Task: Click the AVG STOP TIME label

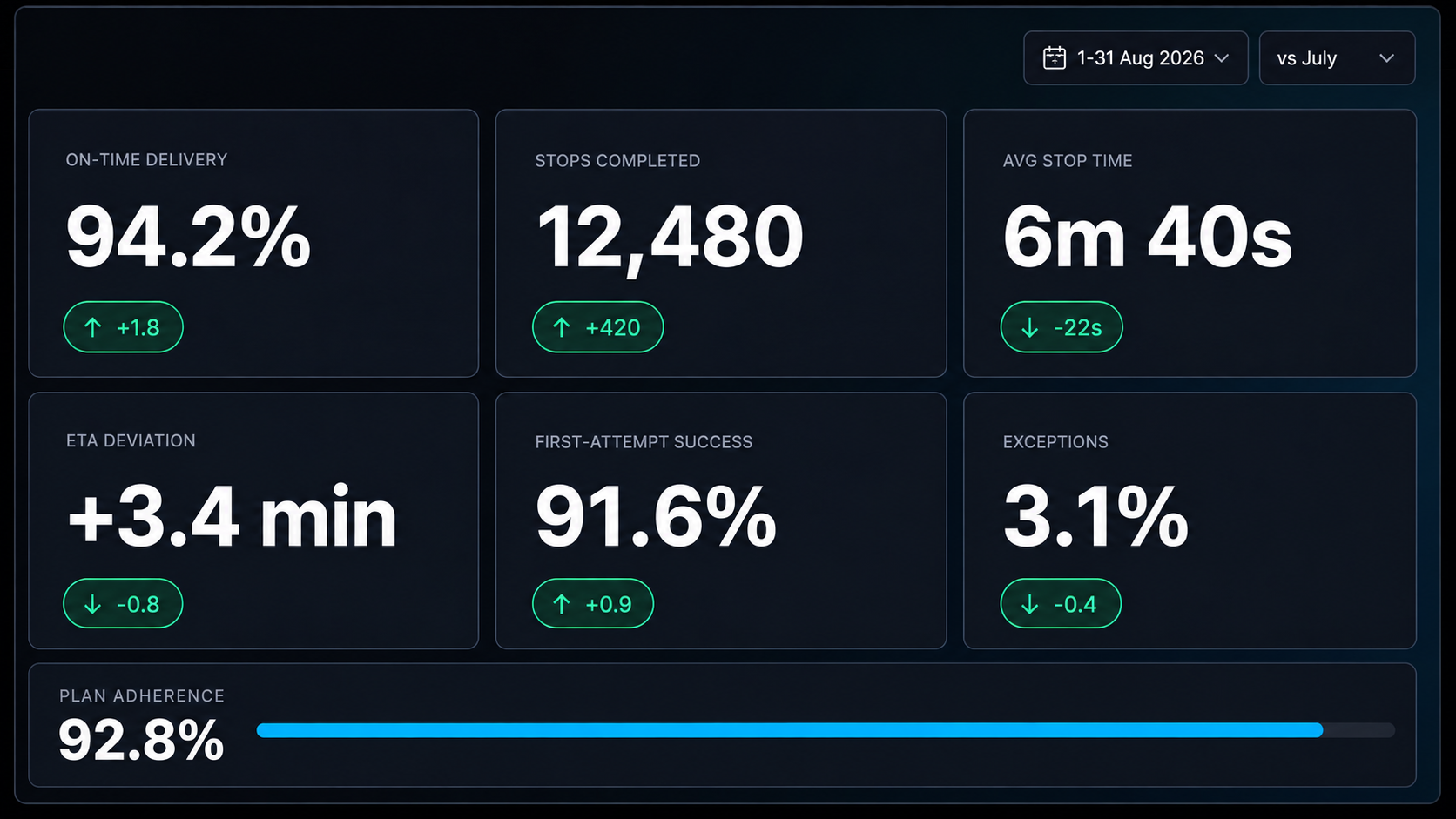Action: (x=1068, y=161)
